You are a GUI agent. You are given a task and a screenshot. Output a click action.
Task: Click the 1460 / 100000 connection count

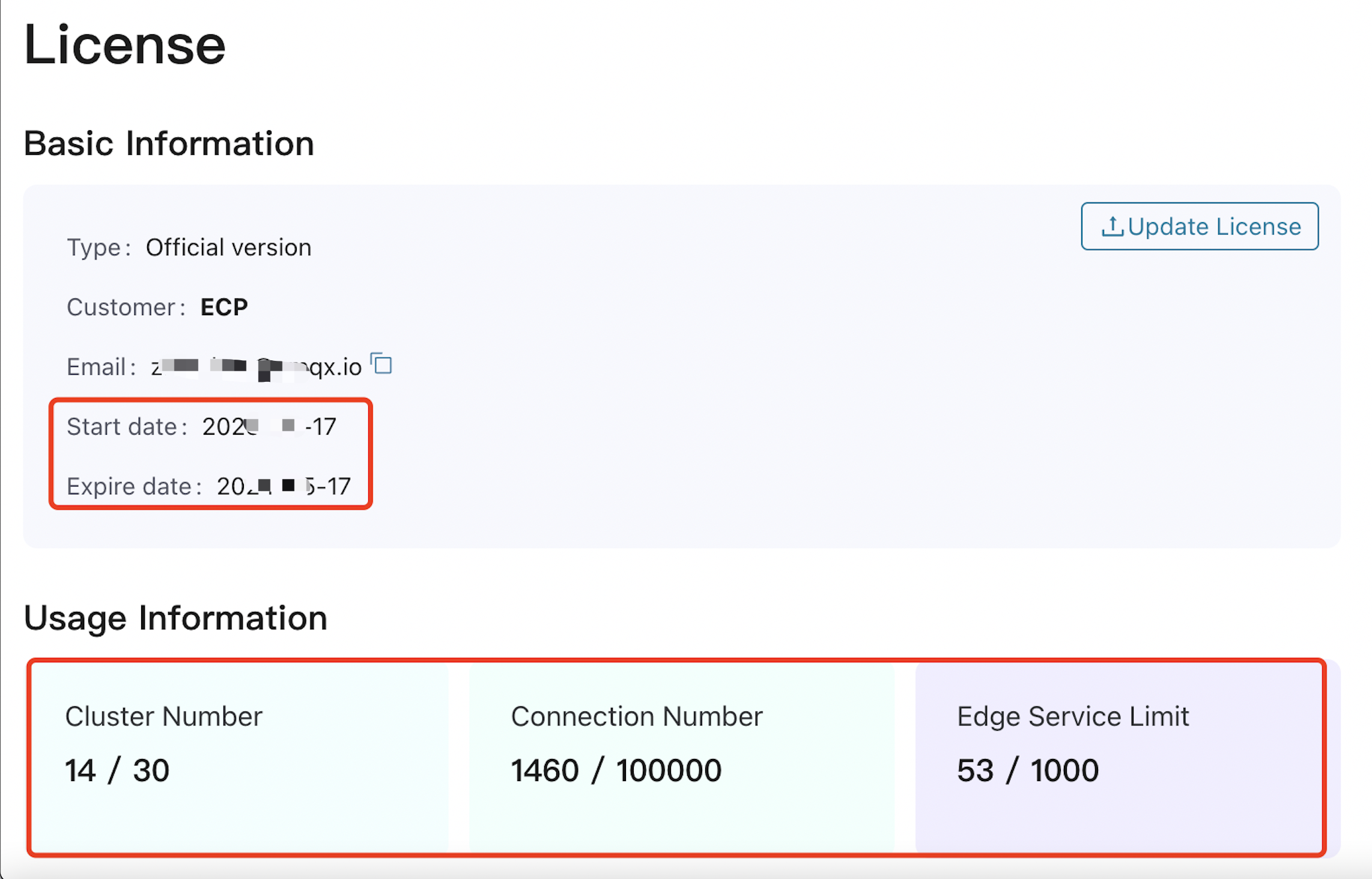point(616,770)
